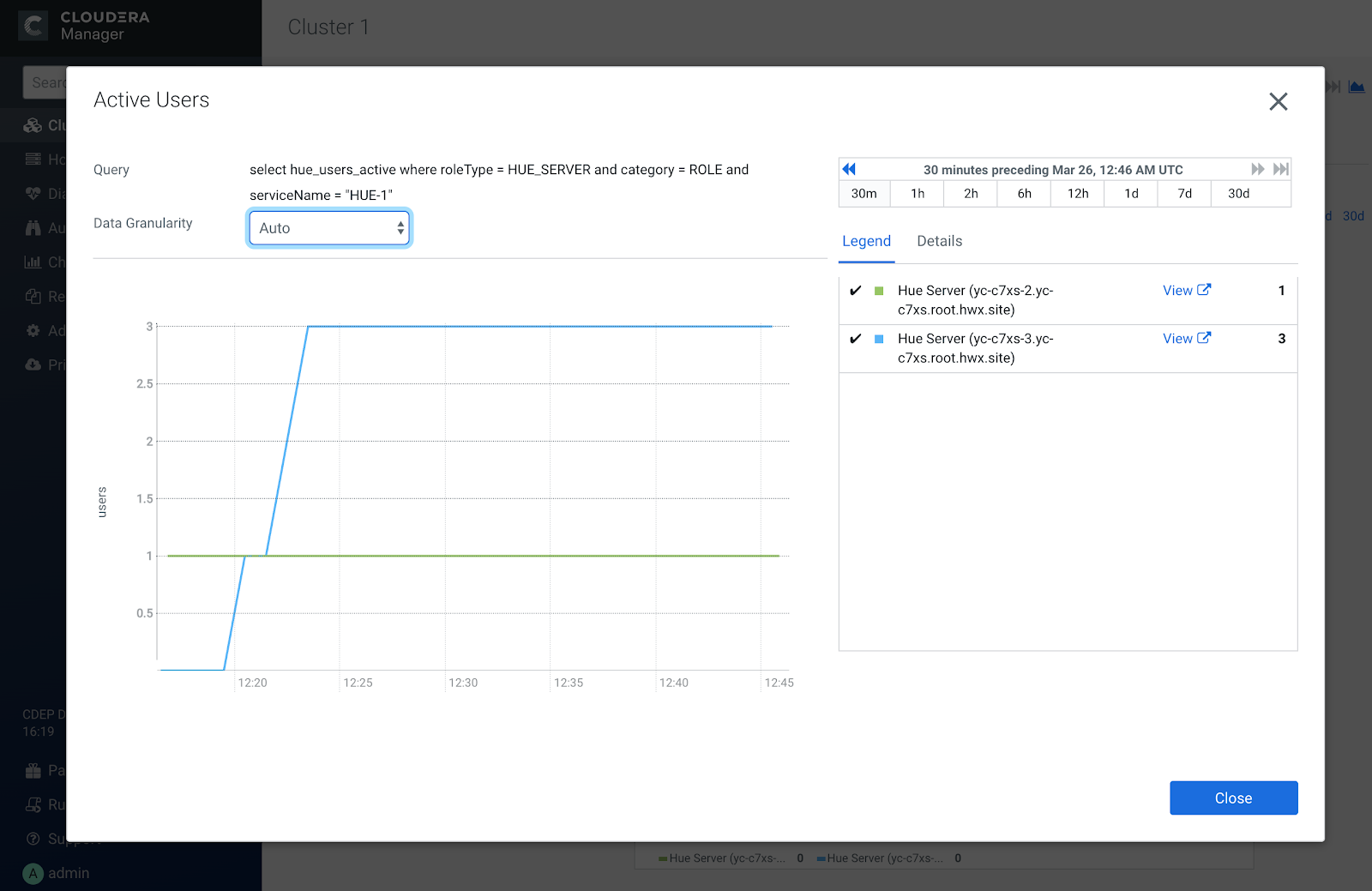Click View link for yc-c7xs-3 Hue Server
This screenshot has height=891, width=1372.
[x=1177, y=339]
